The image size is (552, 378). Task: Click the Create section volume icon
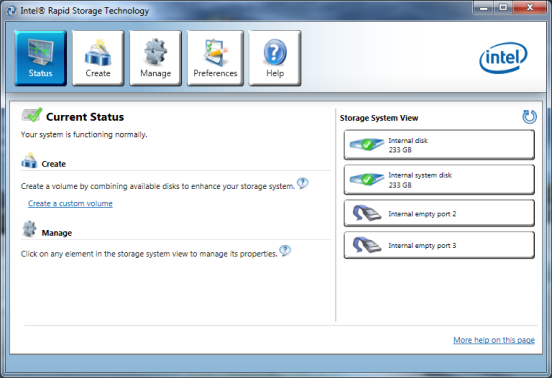[x=29, y=160]
